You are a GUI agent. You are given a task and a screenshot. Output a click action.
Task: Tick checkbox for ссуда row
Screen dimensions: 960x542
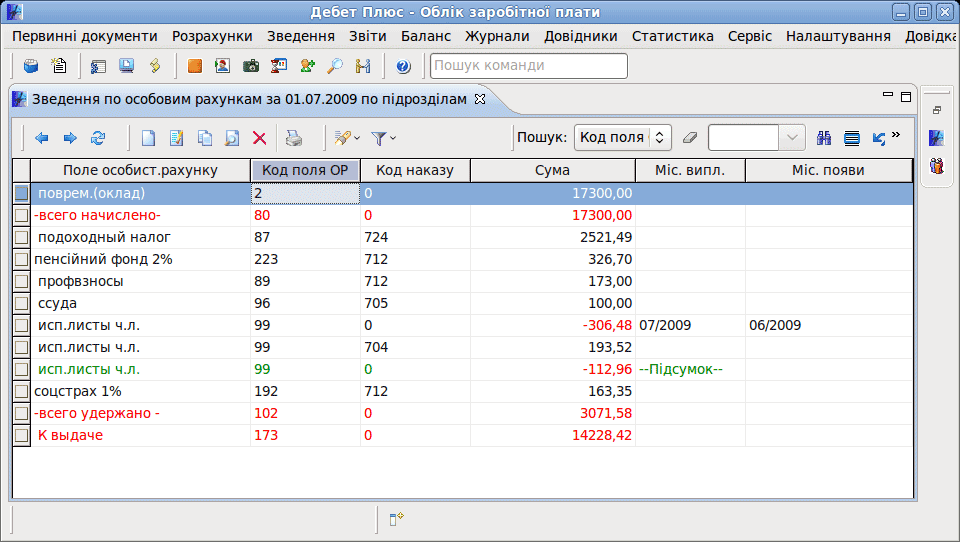coord(21,304)
